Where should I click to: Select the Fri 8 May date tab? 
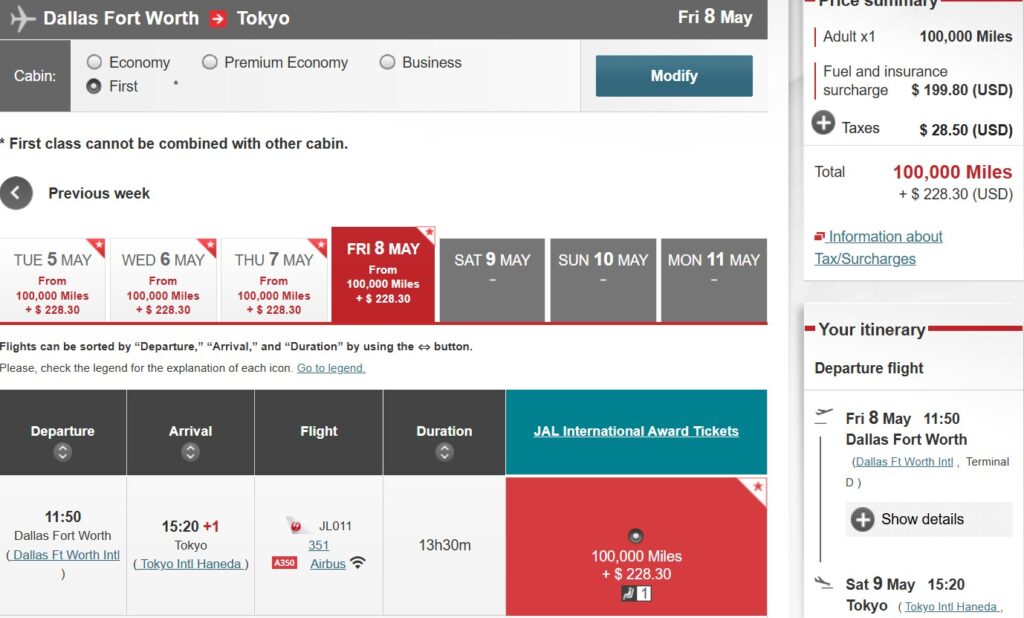coord(383,275)
